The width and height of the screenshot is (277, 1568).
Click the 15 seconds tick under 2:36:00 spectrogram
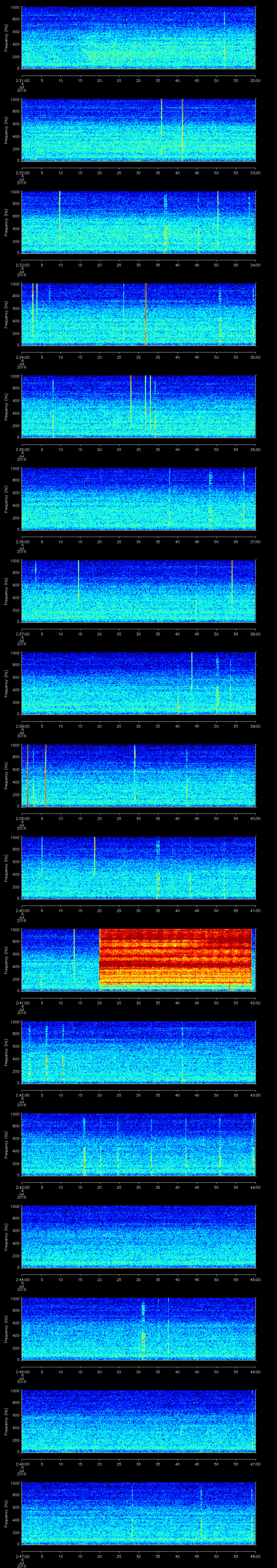click(x=80, y=542)
